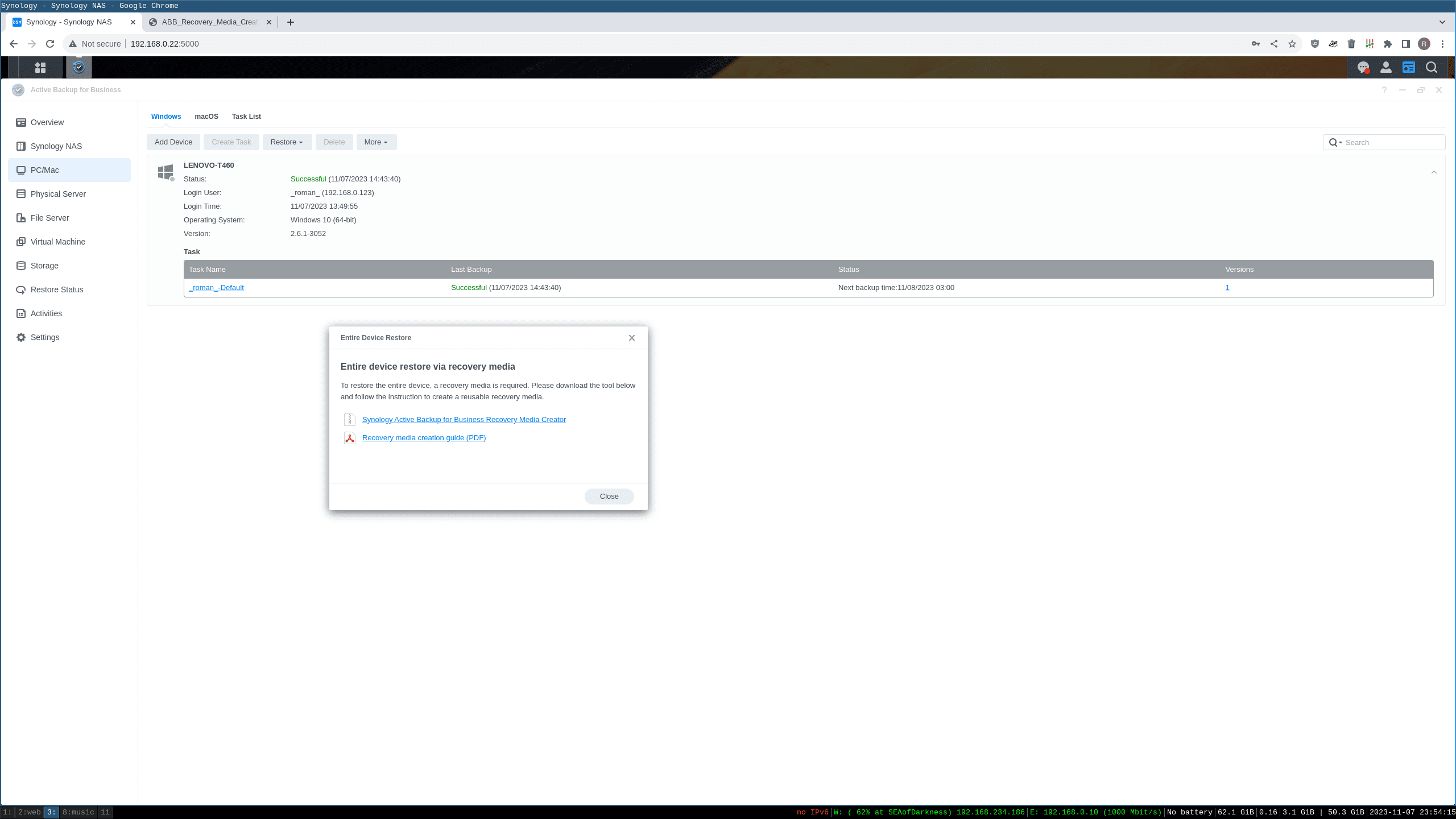
Task: Click the versions count link 1
Action: (1227, 288)
